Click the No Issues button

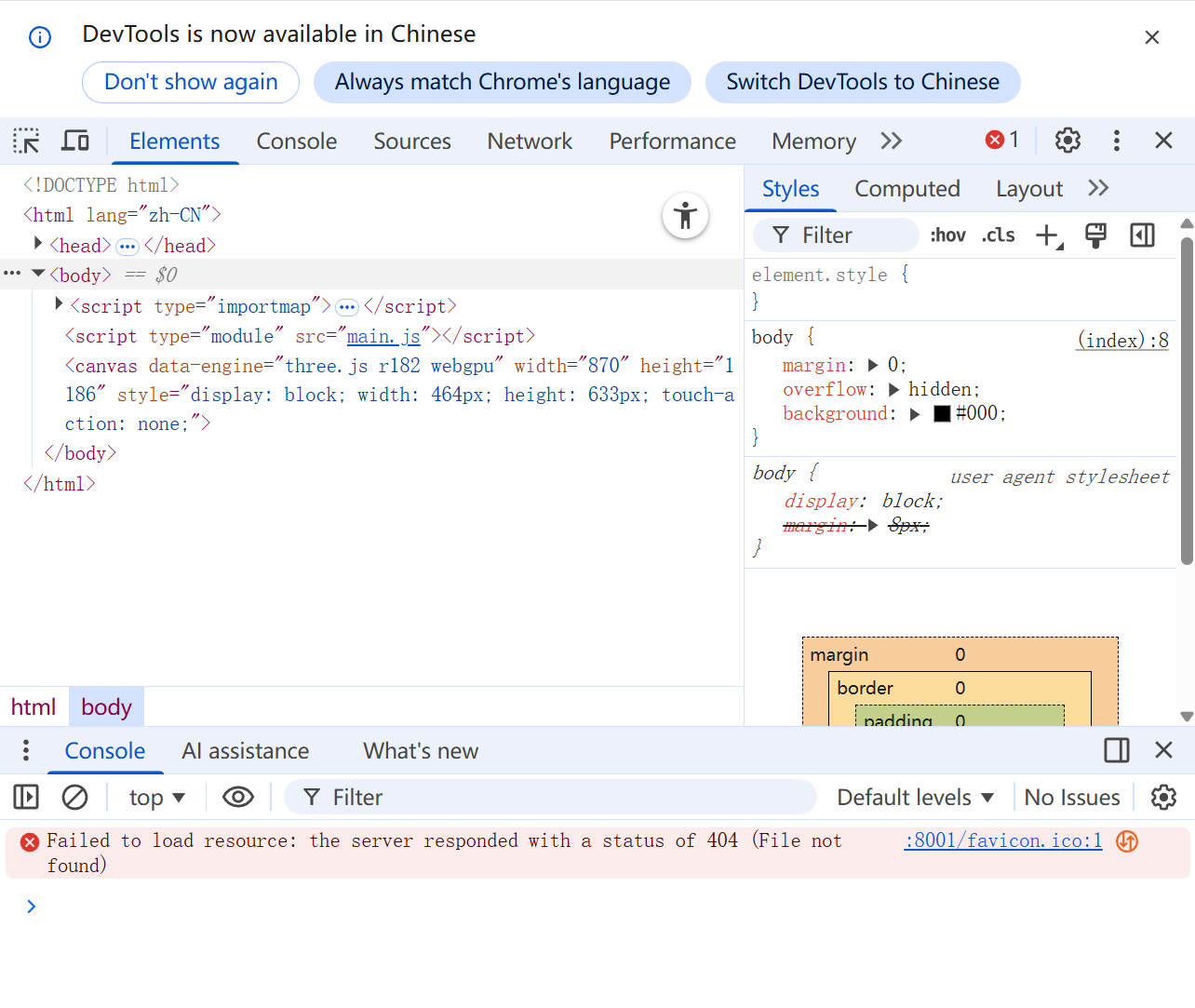[1072, 798]
